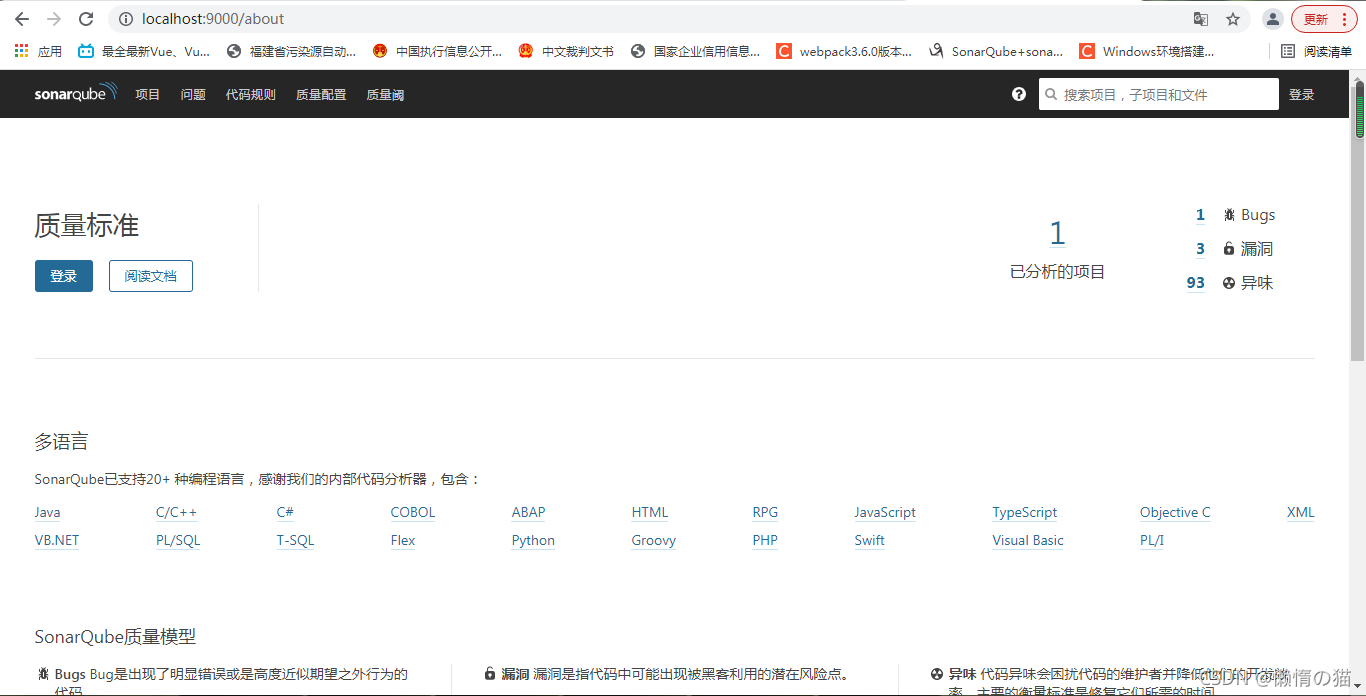This screenshot has width=1366, height=696.
Task: Open the Visual Basic language link
Action: (x=1028, y=540)
